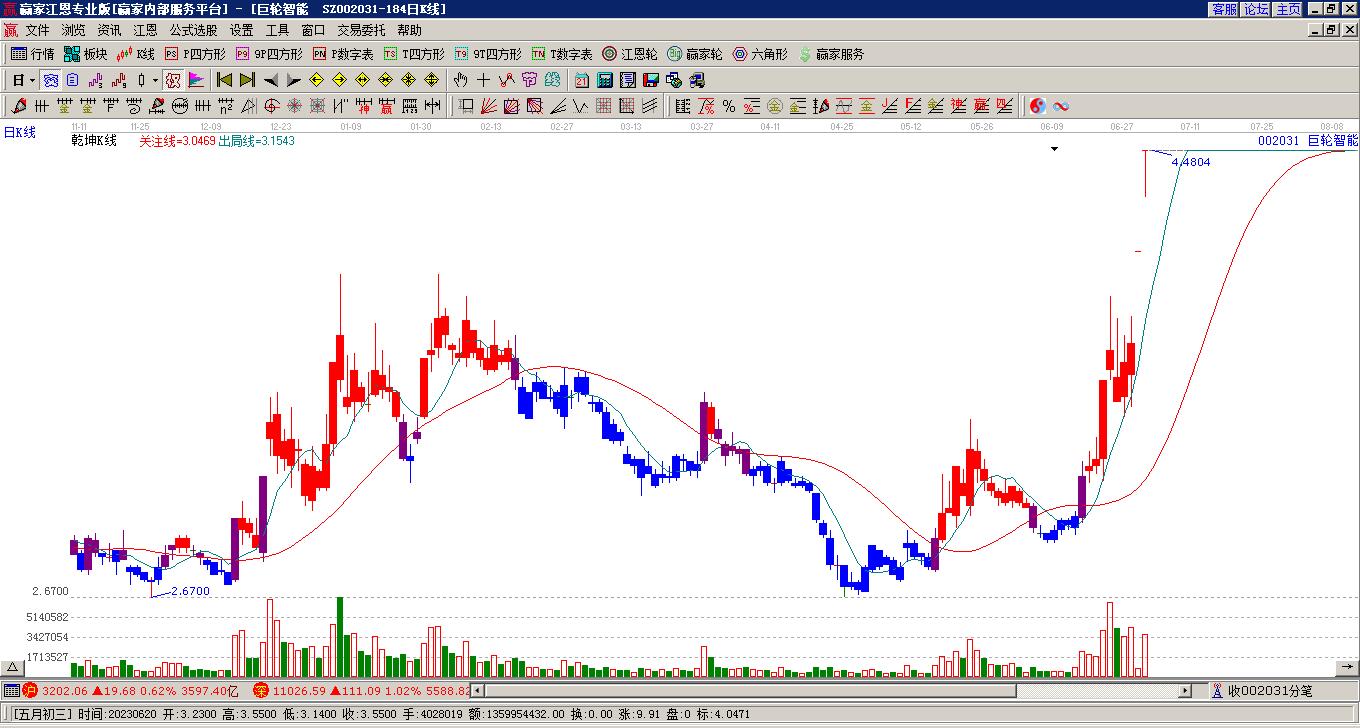Step forward with black right arrow
The width and height of the screenshot is (1360, 728).
[293, 80]
